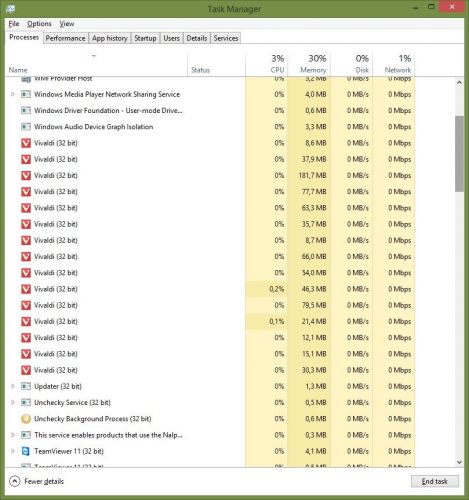This screenshot has height=500, width=469.
Task: Switch to the Performance tab
Action: [x=65, y=38]
